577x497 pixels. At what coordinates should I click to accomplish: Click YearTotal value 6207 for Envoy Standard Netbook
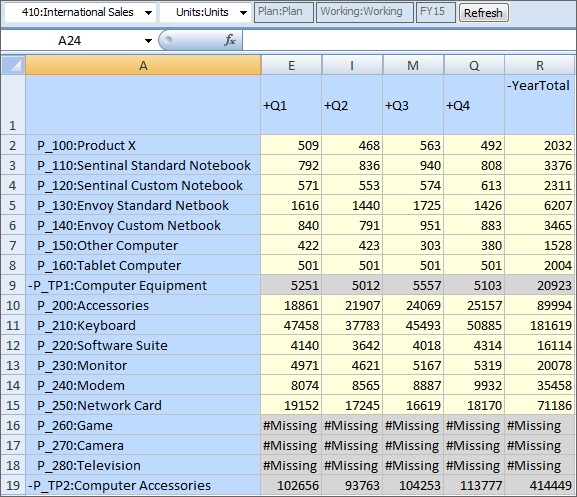click(x=539, y=205)
